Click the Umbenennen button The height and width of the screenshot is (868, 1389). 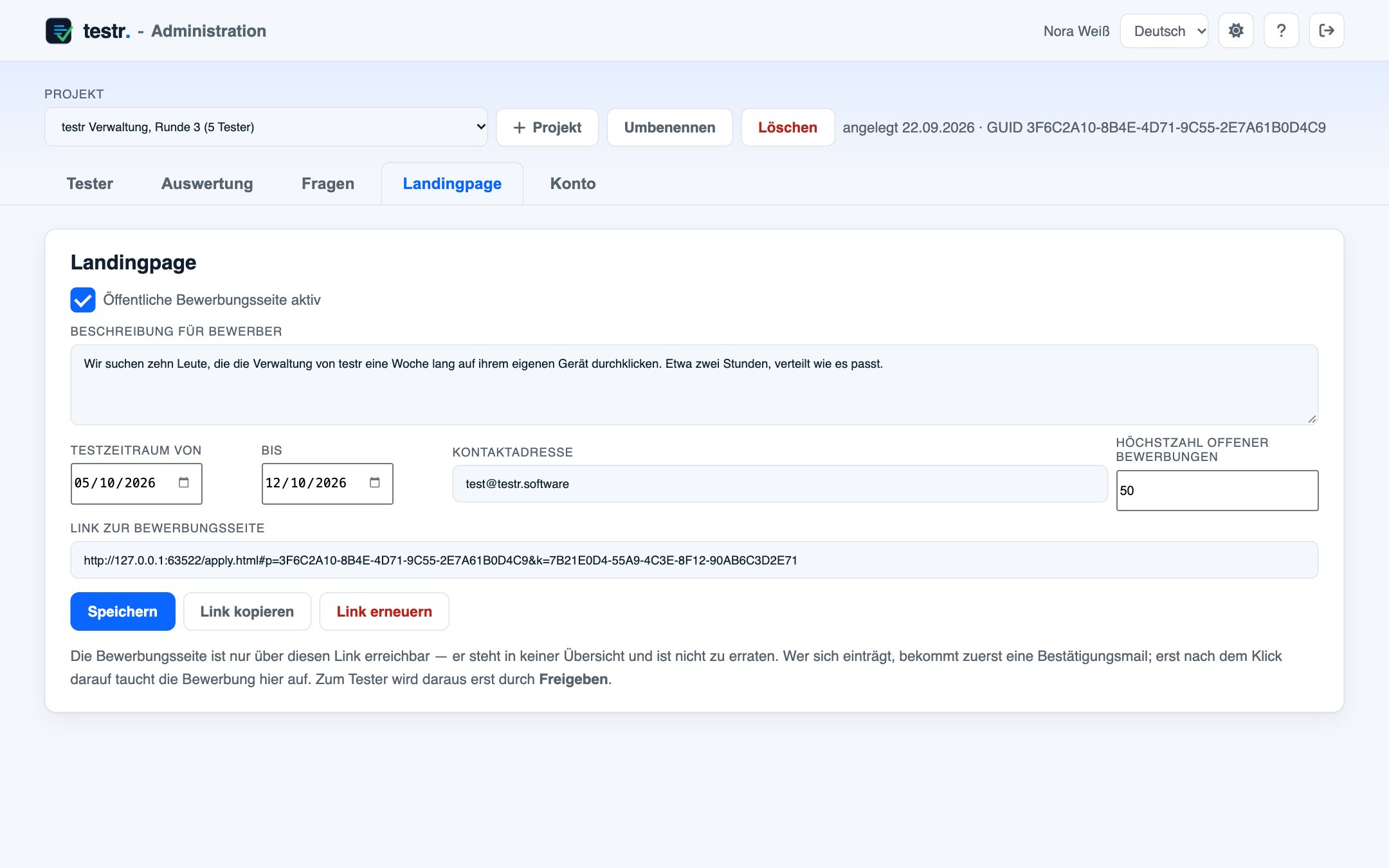pos(669,127)
